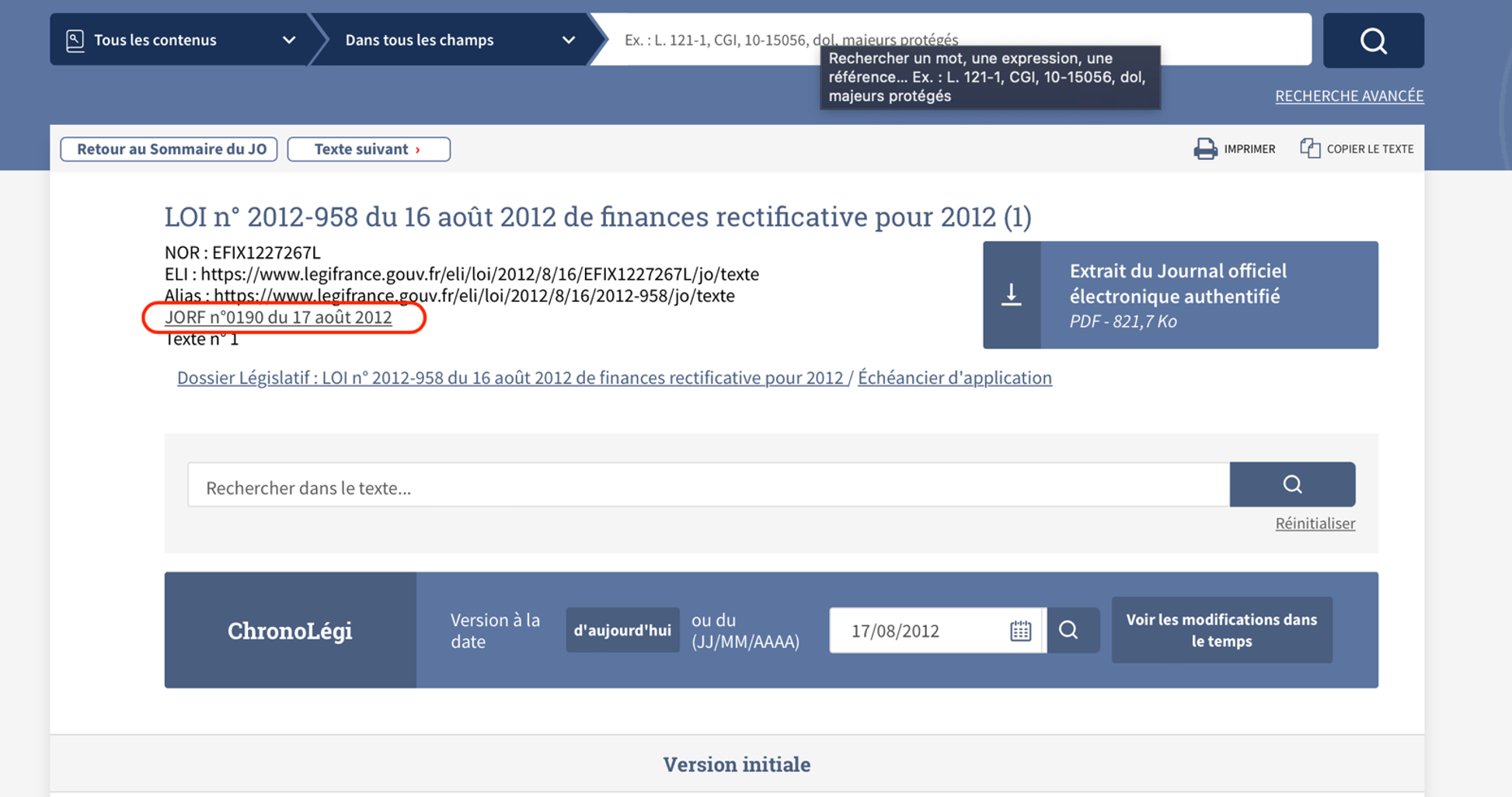Click the Version initiale heading
The height and width of the screenshot is (797, 1512).
[x=737, y=764]
